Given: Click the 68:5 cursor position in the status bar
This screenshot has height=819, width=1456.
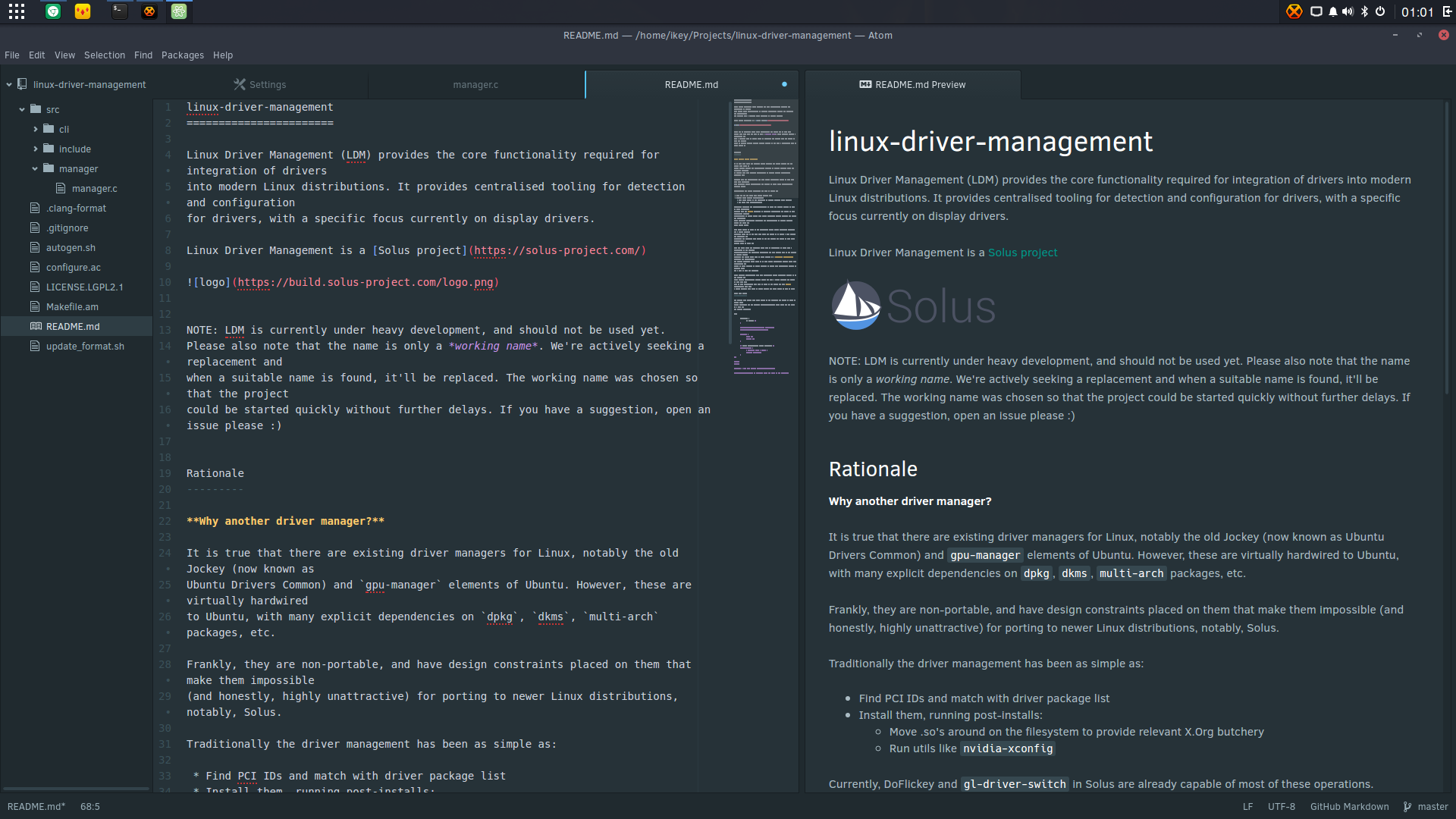Looking at the screenshot, I should 90,807.
